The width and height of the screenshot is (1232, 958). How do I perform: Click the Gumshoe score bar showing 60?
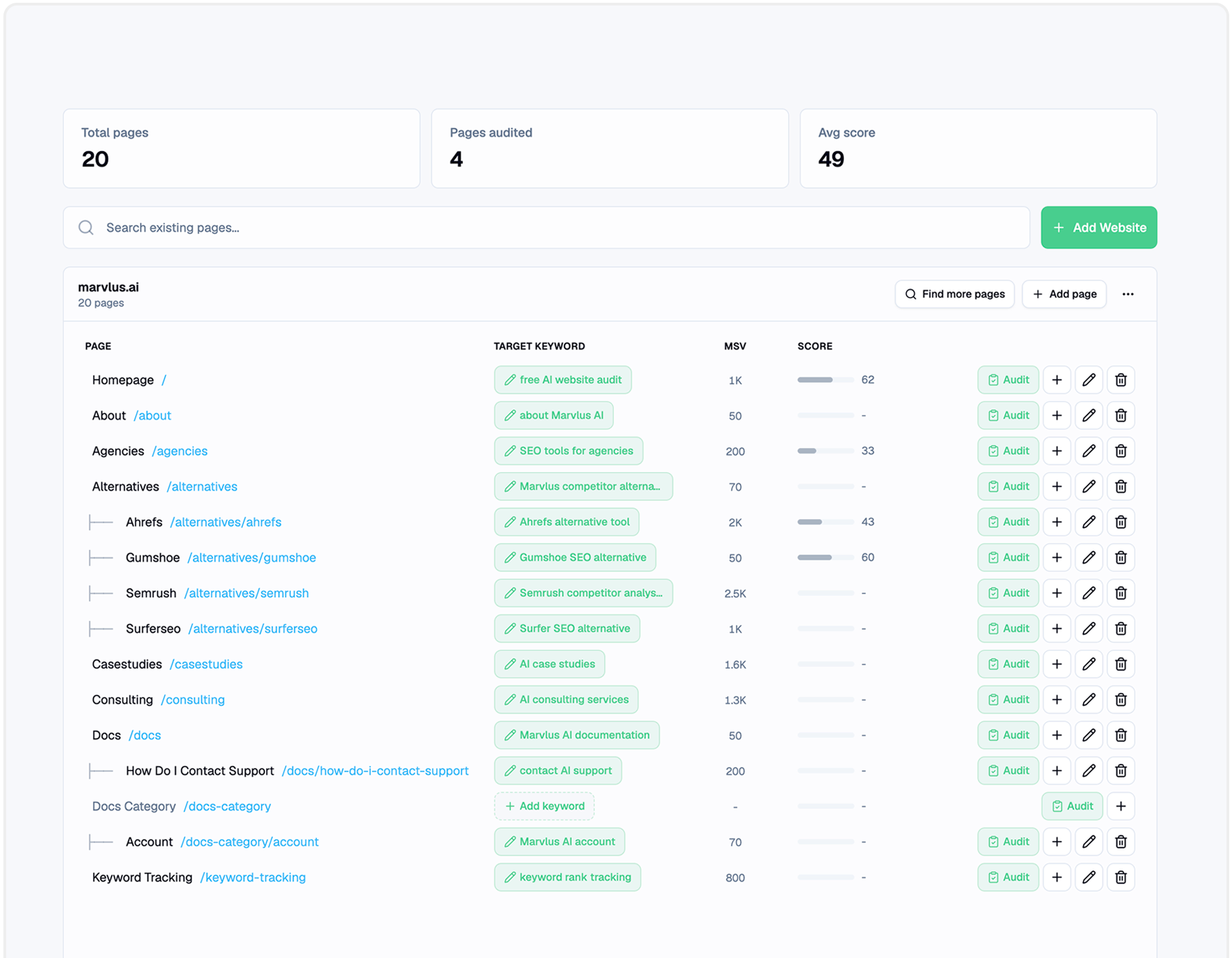(825, 558)
